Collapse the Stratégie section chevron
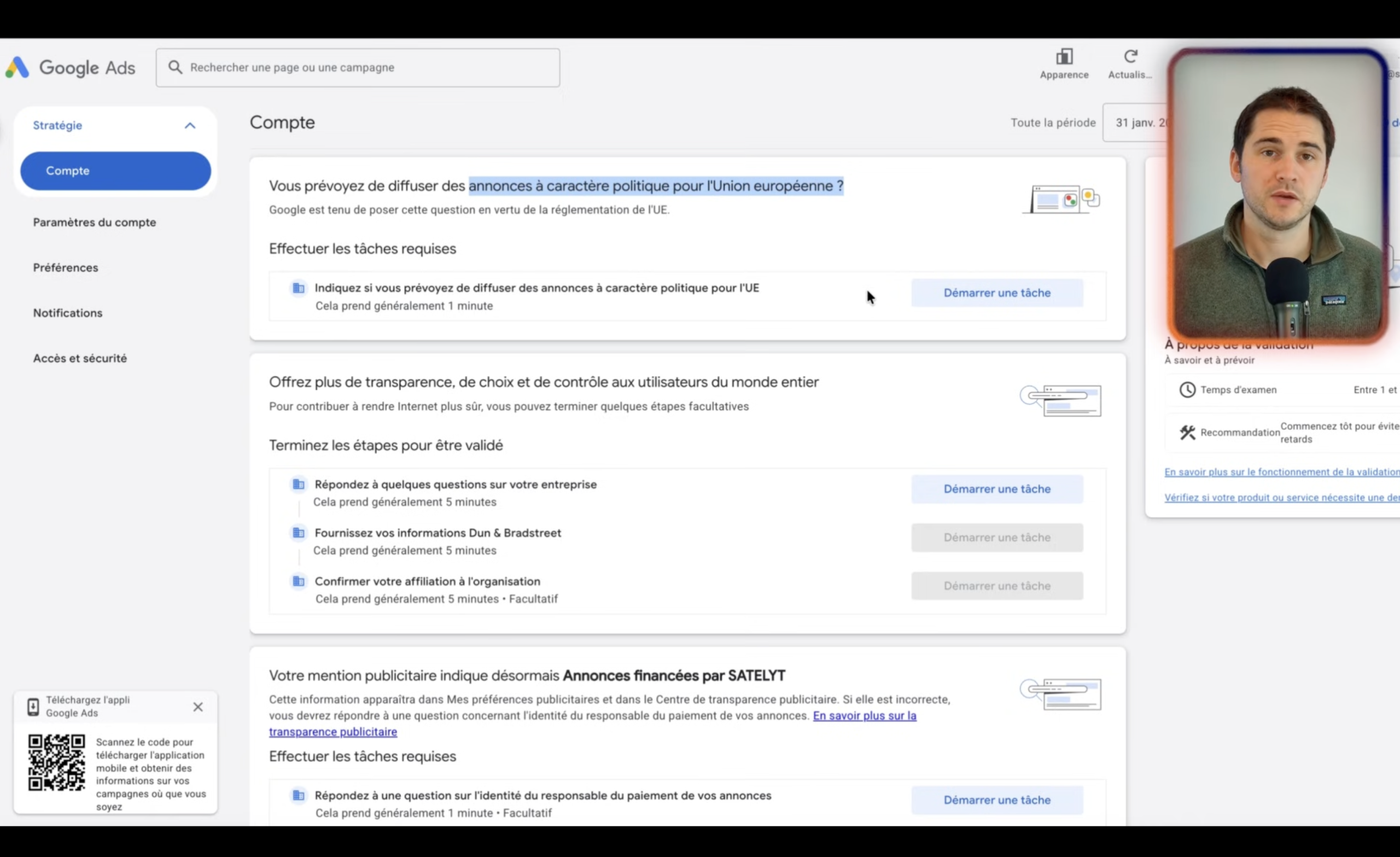Screen dimensions: 1400x857 (x=190, y=126)
